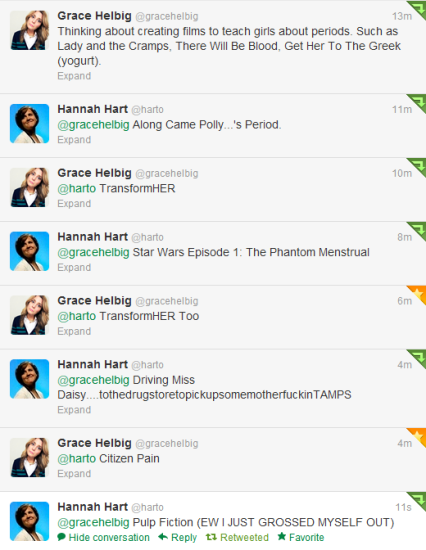Click the Retweeted icon on Pulp Fiction tweet
Viewport: 426px width, 550px height.
coord(211,537)
